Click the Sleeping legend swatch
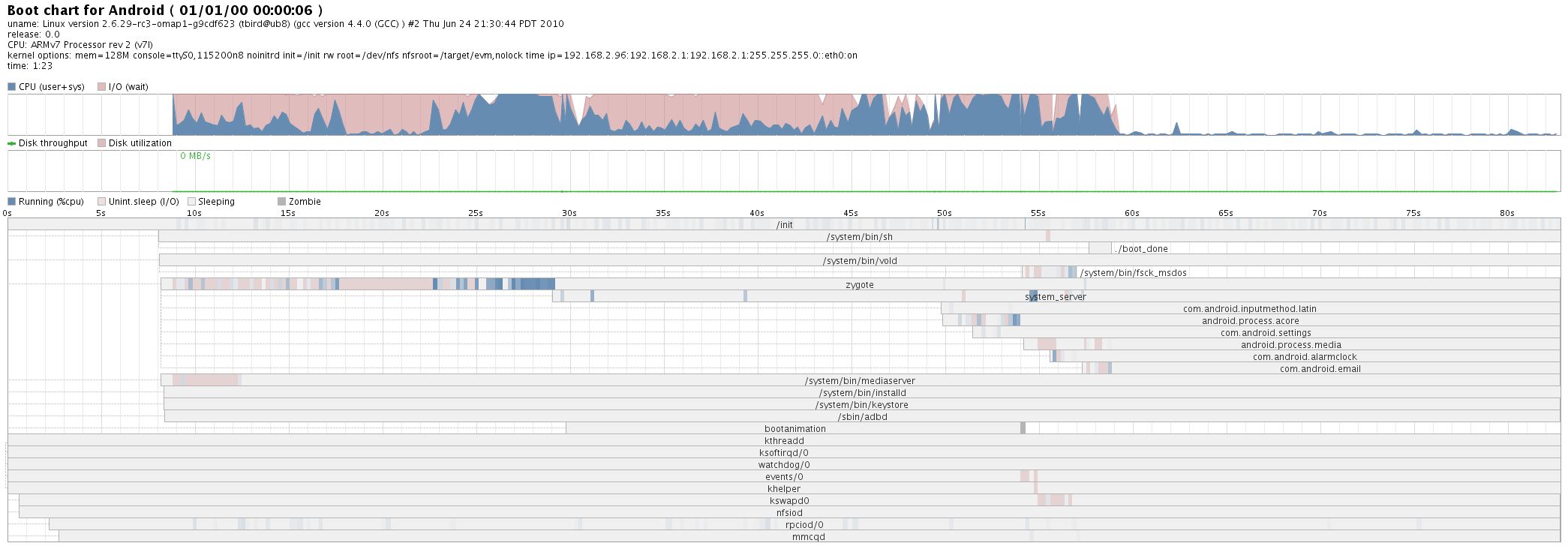 point(191,202)
